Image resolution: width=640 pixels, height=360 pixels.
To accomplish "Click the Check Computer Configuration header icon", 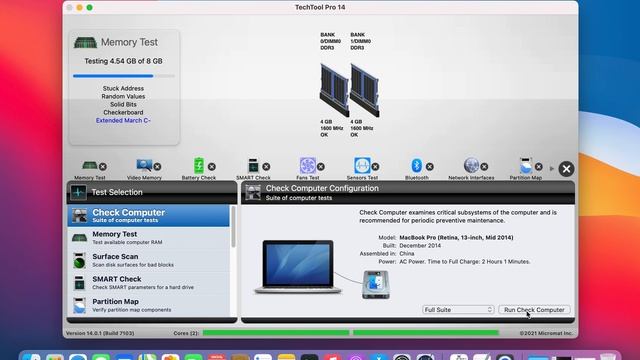I will pyautogui.click(x=253, y=192).
